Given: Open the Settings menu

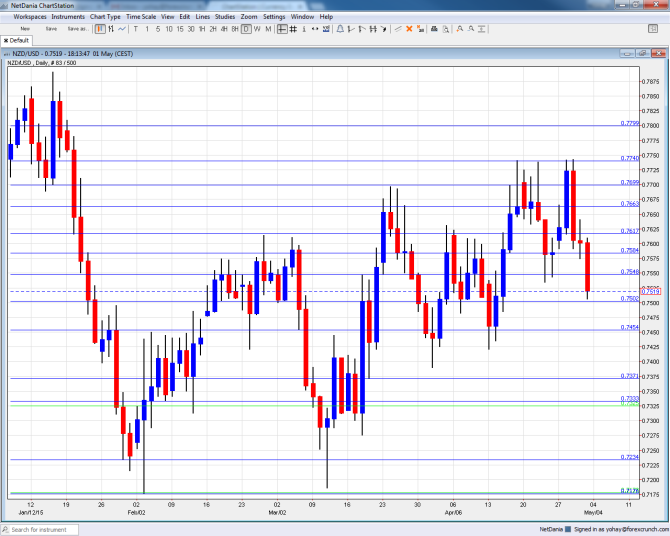Looking at the screenshot, I should (274, 17).
